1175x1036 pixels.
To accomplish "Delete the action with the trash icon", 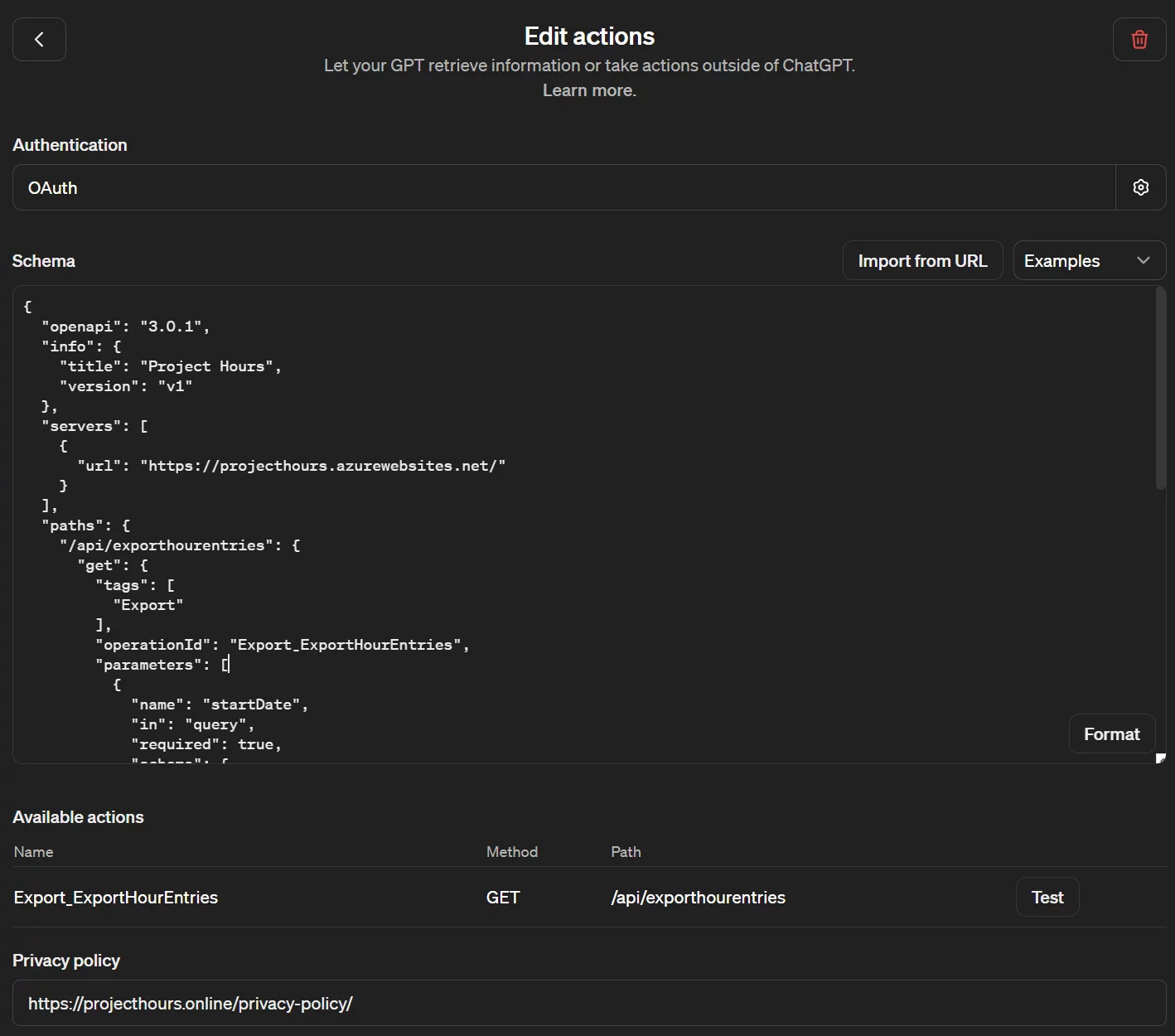I will point(1139,40).
